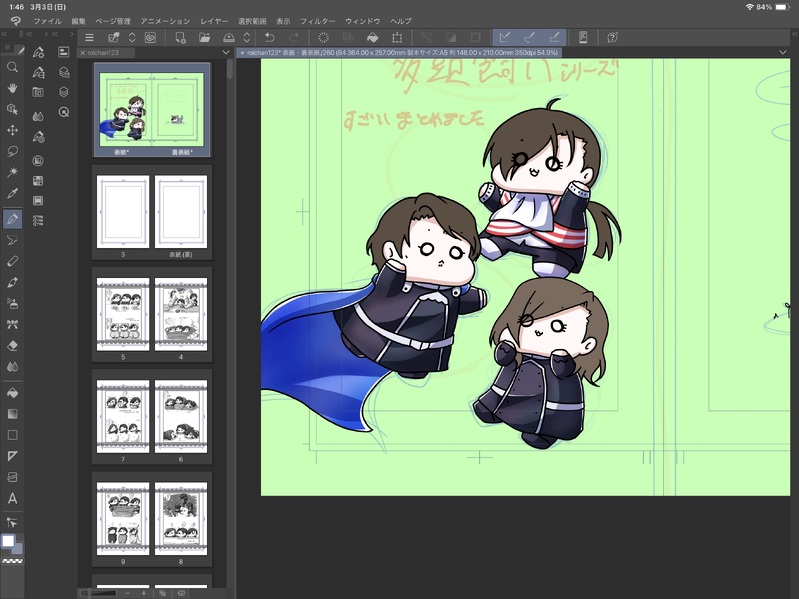
Task: Undo the last action
Action: (x=270, y=38)
